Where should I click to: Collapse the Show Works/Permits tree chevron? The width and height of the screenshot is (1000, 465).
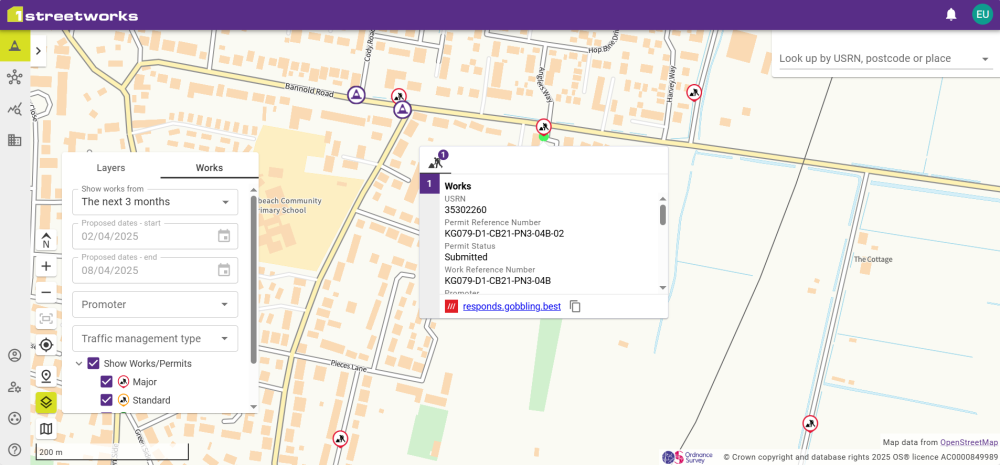coord(79,364)
